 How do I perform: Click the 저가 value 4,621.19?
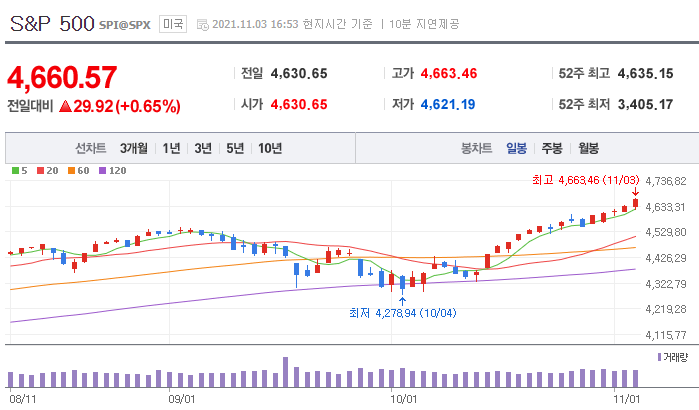(448, 105)
